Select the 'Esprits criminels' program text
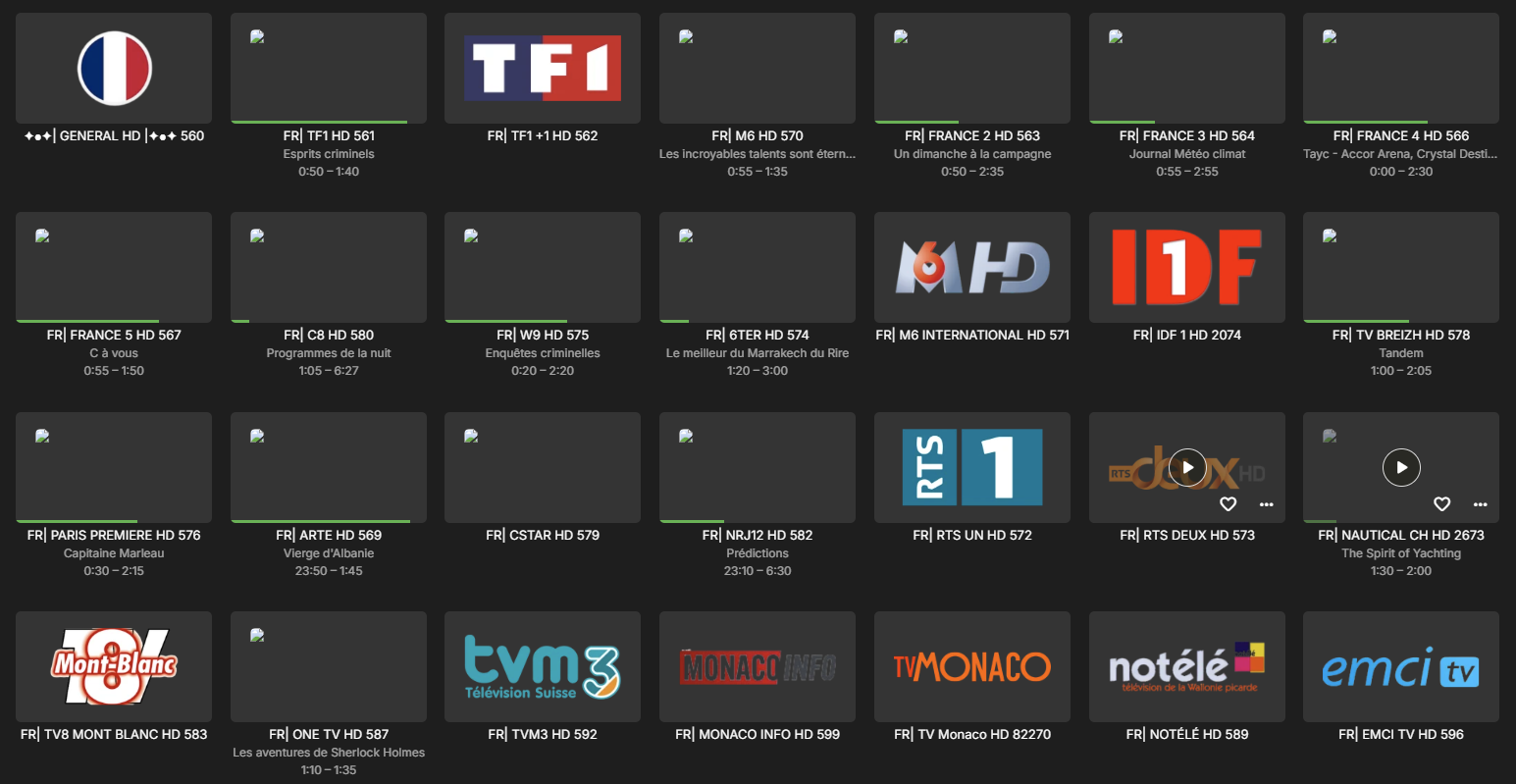Viewport: 1516px width, 784px height. (329, 154)
